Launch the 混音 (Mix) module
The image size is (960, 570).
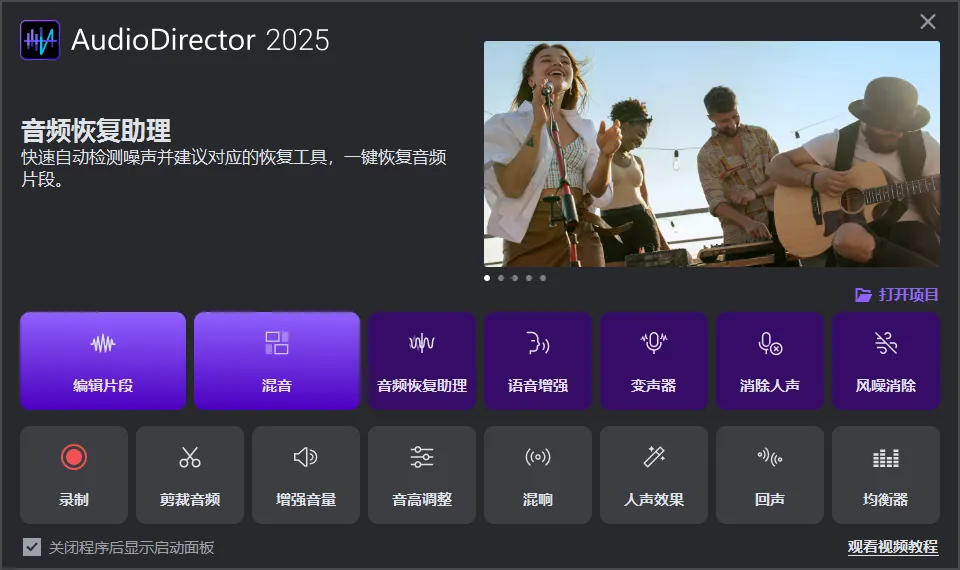(x=277, y=361)
